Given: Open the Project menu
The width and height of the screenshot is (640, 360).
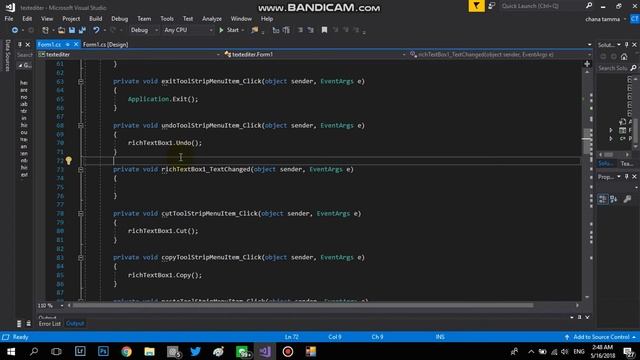Looking at the screenshot, I should click(71, 19).
